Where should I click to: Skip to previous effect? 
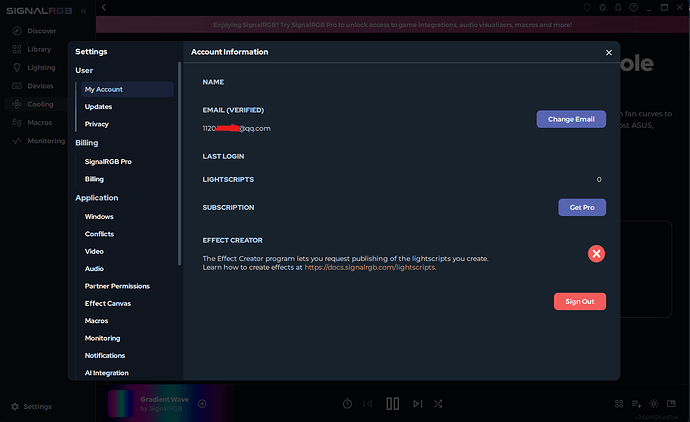coord(367,404)
